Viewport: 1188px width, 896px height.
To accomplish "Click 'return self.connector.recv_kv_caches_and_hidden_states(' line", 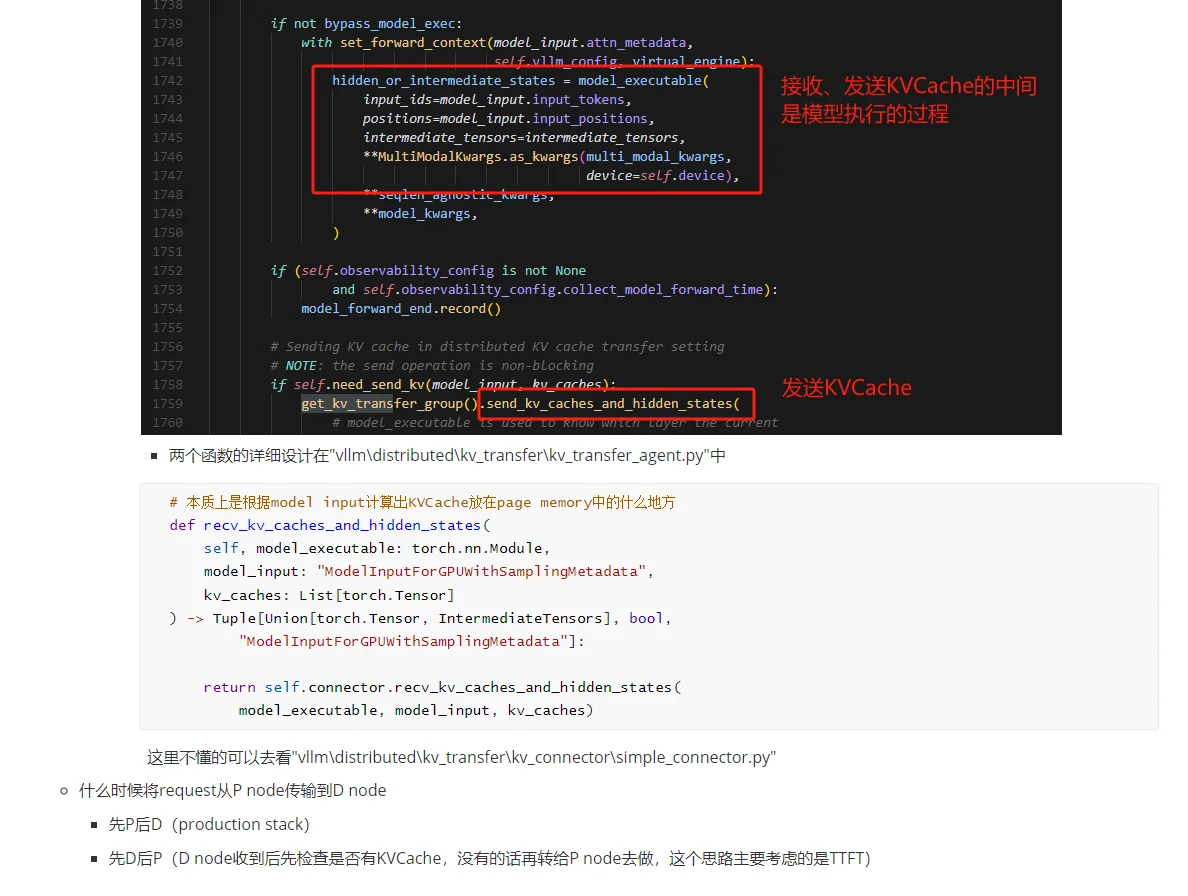I will pos(442,687).
